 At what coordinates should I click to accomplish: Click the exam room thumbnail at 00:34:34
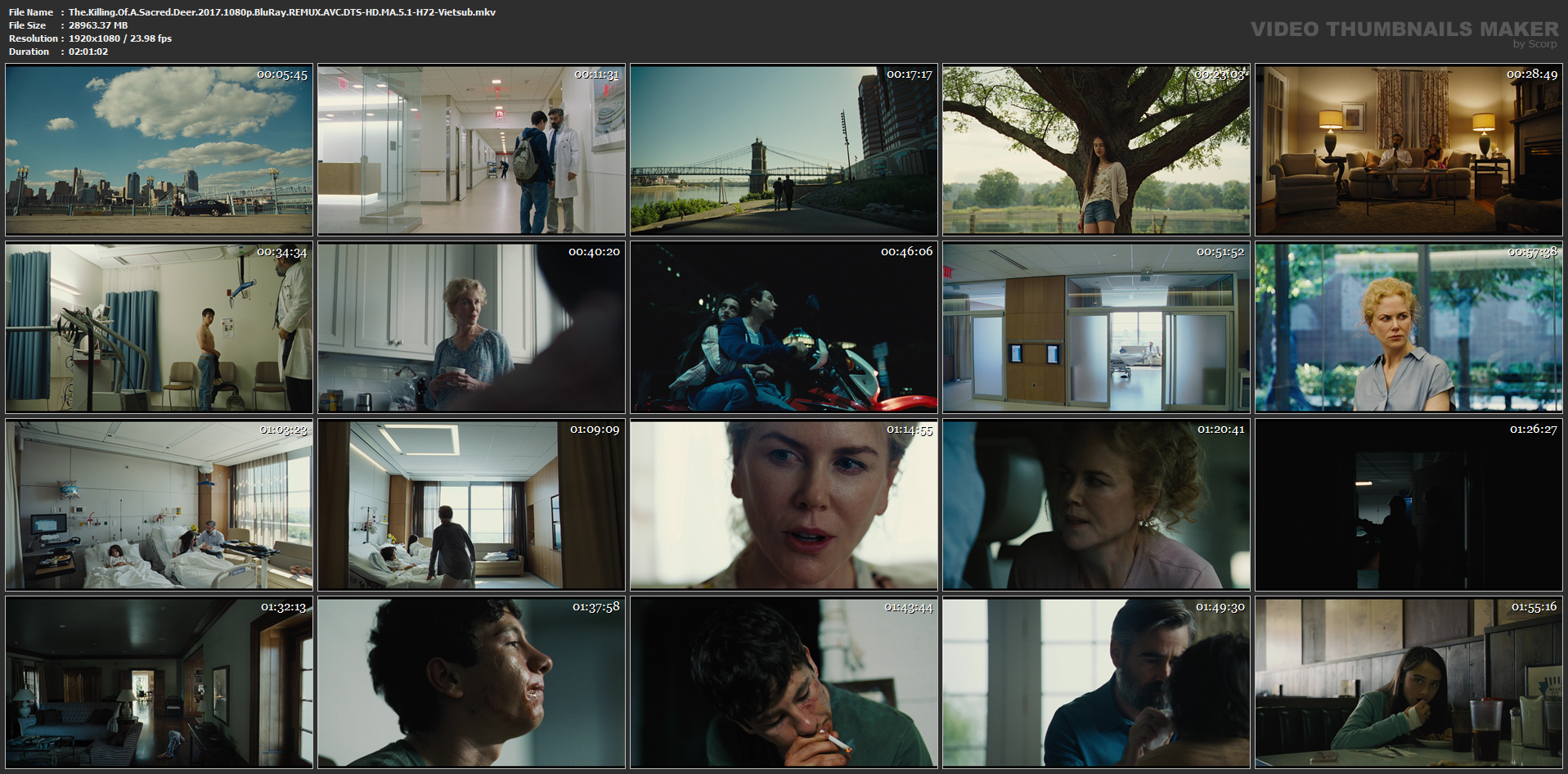coord(159,327)
